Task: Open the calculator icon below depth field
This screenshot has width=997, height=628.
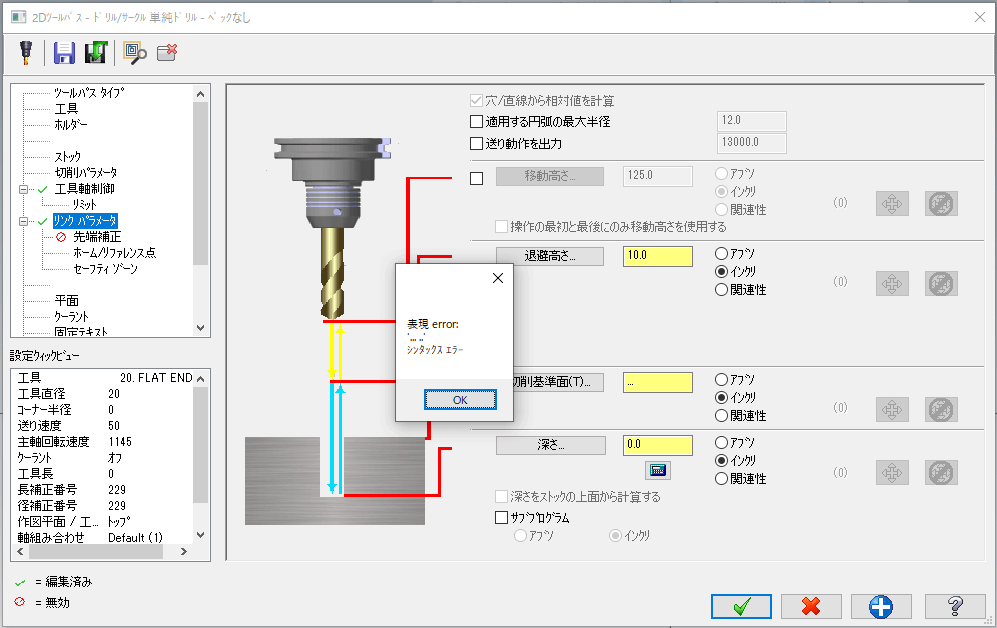Action: click(x=658, y=470)
